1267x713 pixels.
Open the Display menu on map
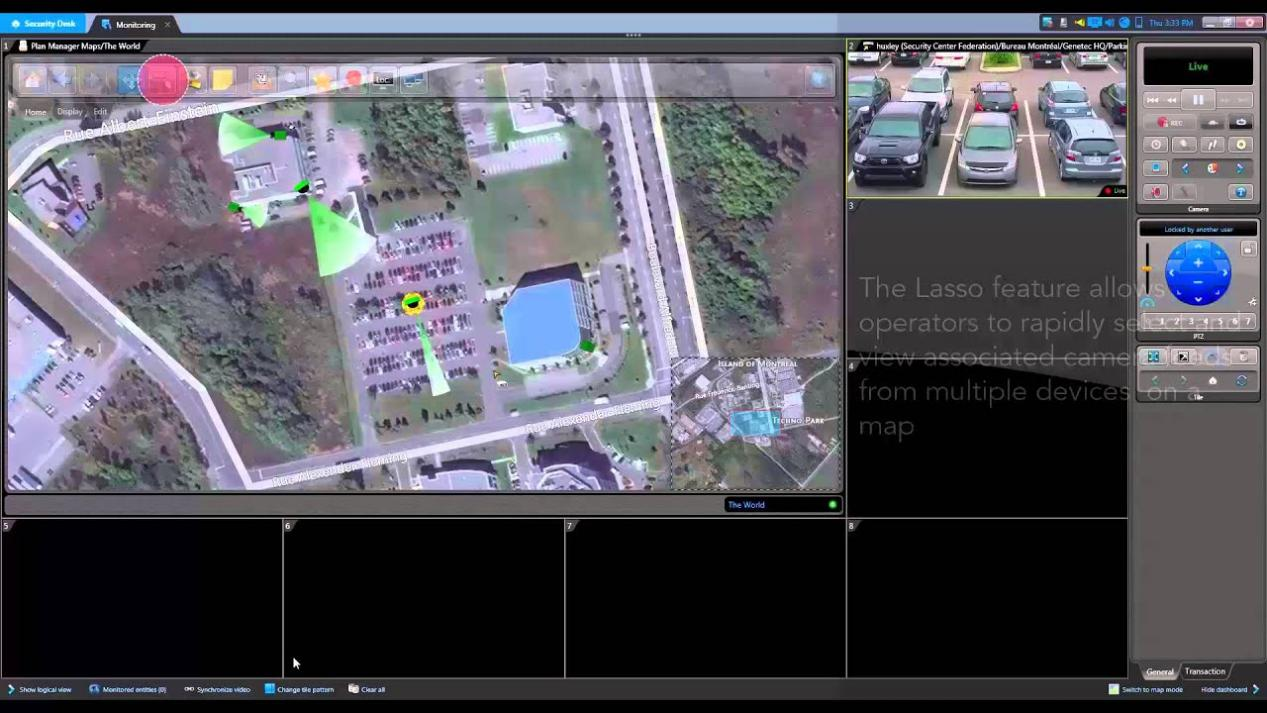point(69,112)
